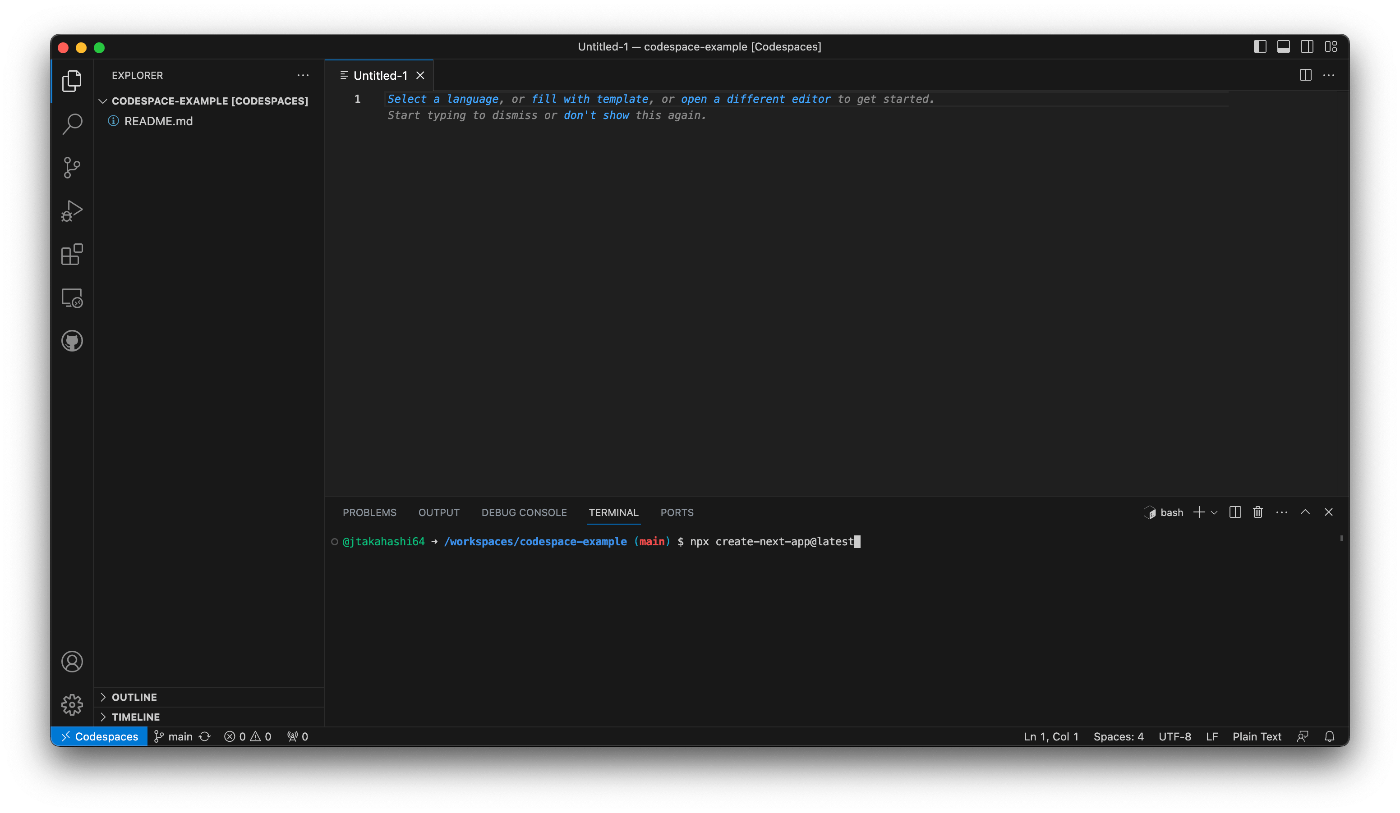Switch to the Debug Console tab

tap(524, 512)
